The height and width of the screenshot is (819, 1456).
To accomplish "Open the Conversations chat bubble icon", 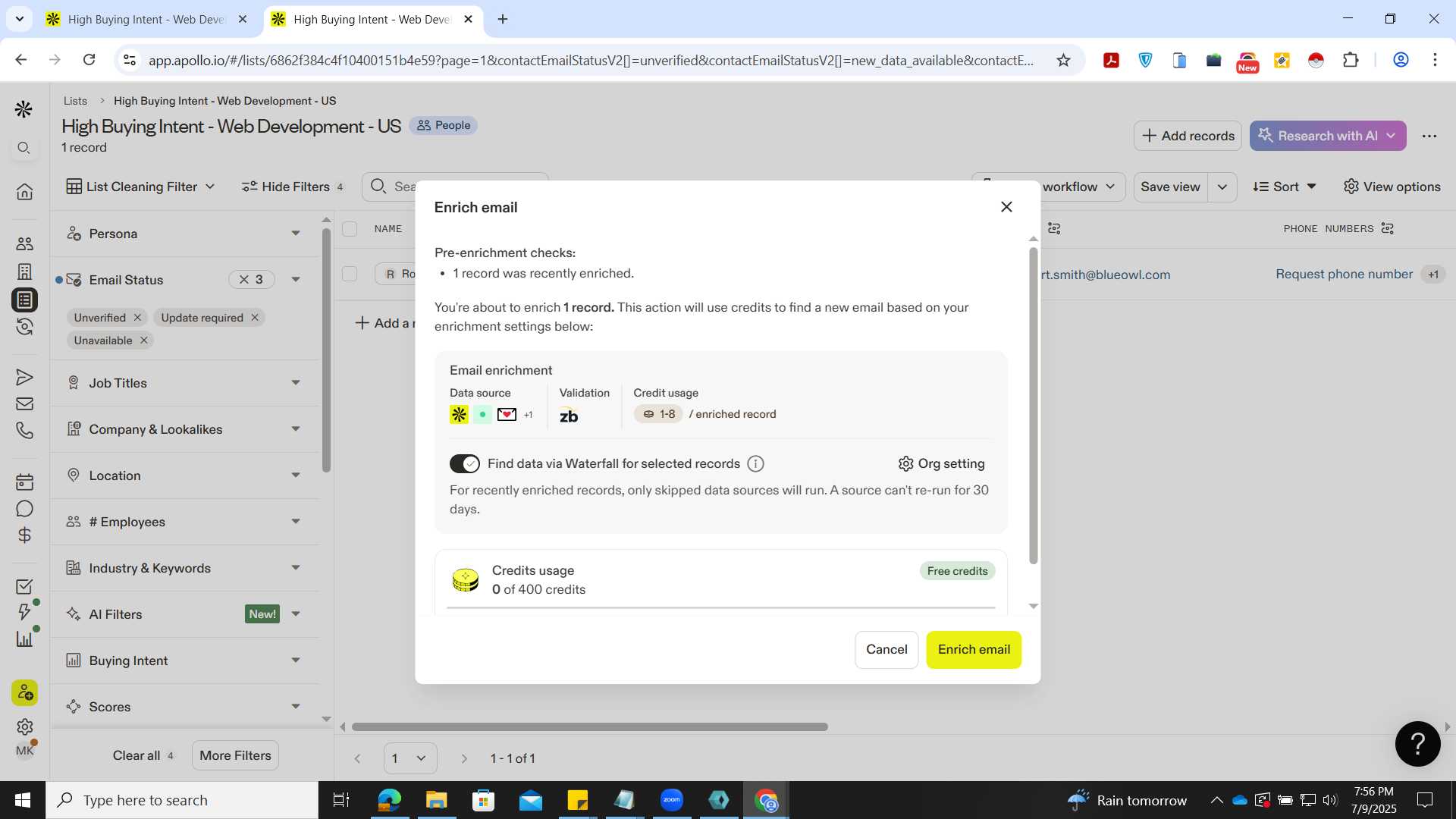I will [x=24, y=509].
